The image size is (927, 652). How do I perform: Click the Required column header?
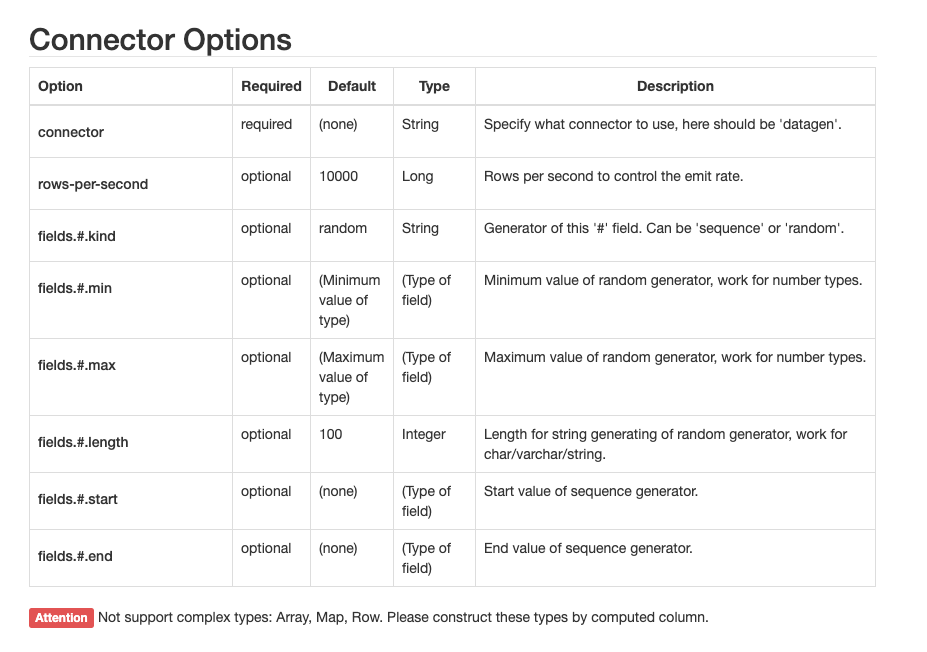click(271, 86)
